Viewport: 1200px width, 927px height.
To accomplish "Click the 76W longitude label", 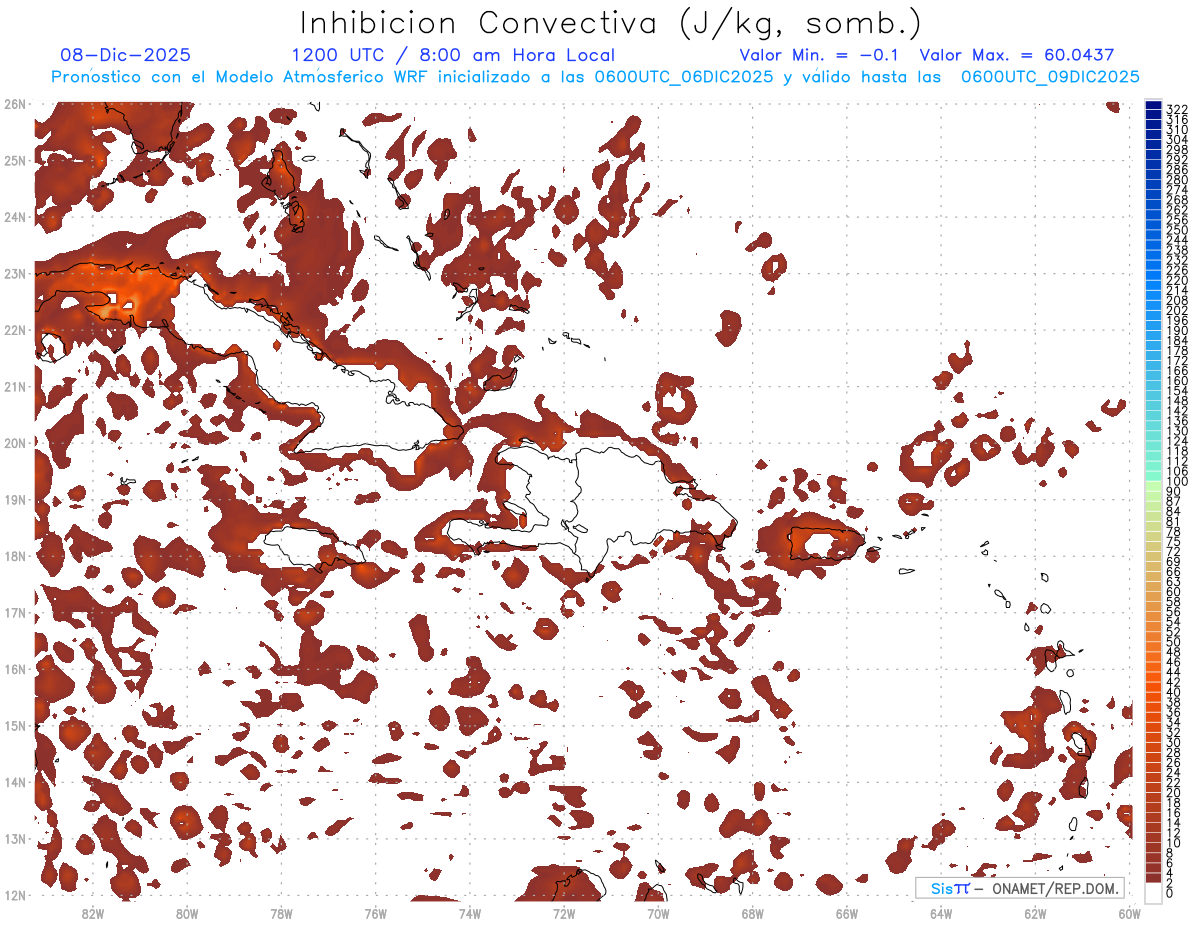I will [375, 913].
